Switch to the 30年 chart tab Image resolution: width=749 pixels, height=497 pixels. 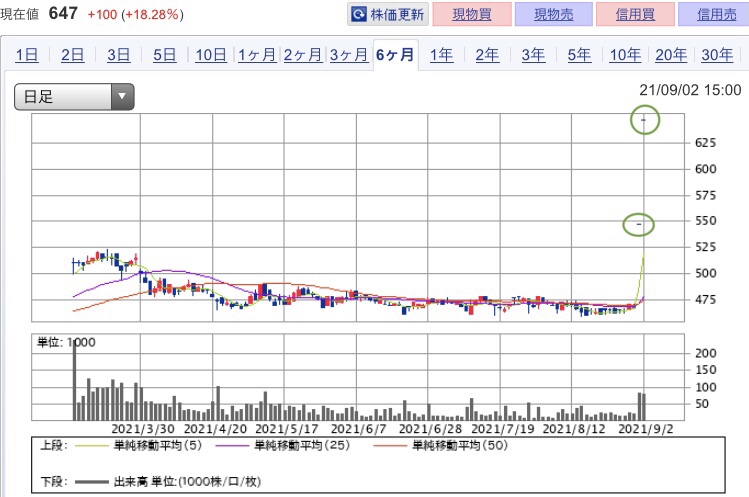(717, 55)
